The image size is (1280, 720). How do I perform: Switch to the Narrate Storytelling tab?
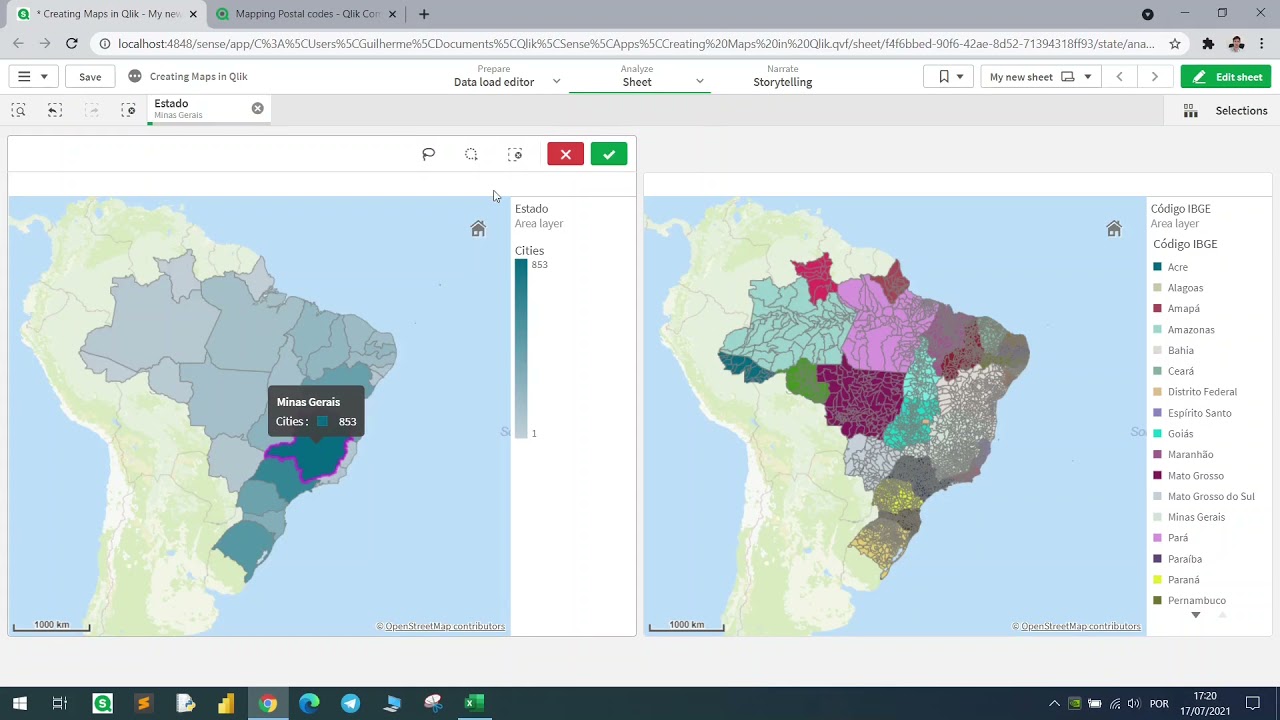coord(782,76)
